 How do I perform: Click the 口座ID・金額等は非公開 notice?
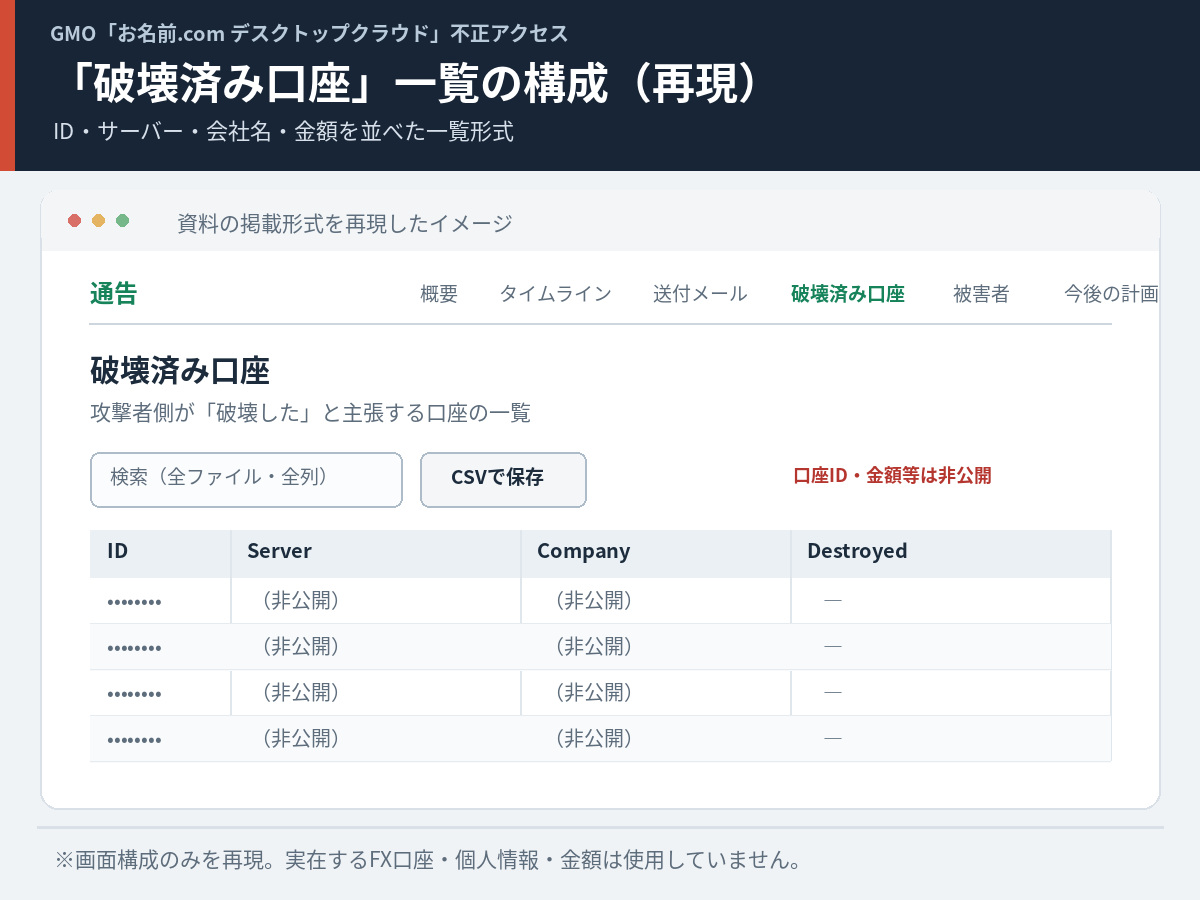(x=892, y=476)
